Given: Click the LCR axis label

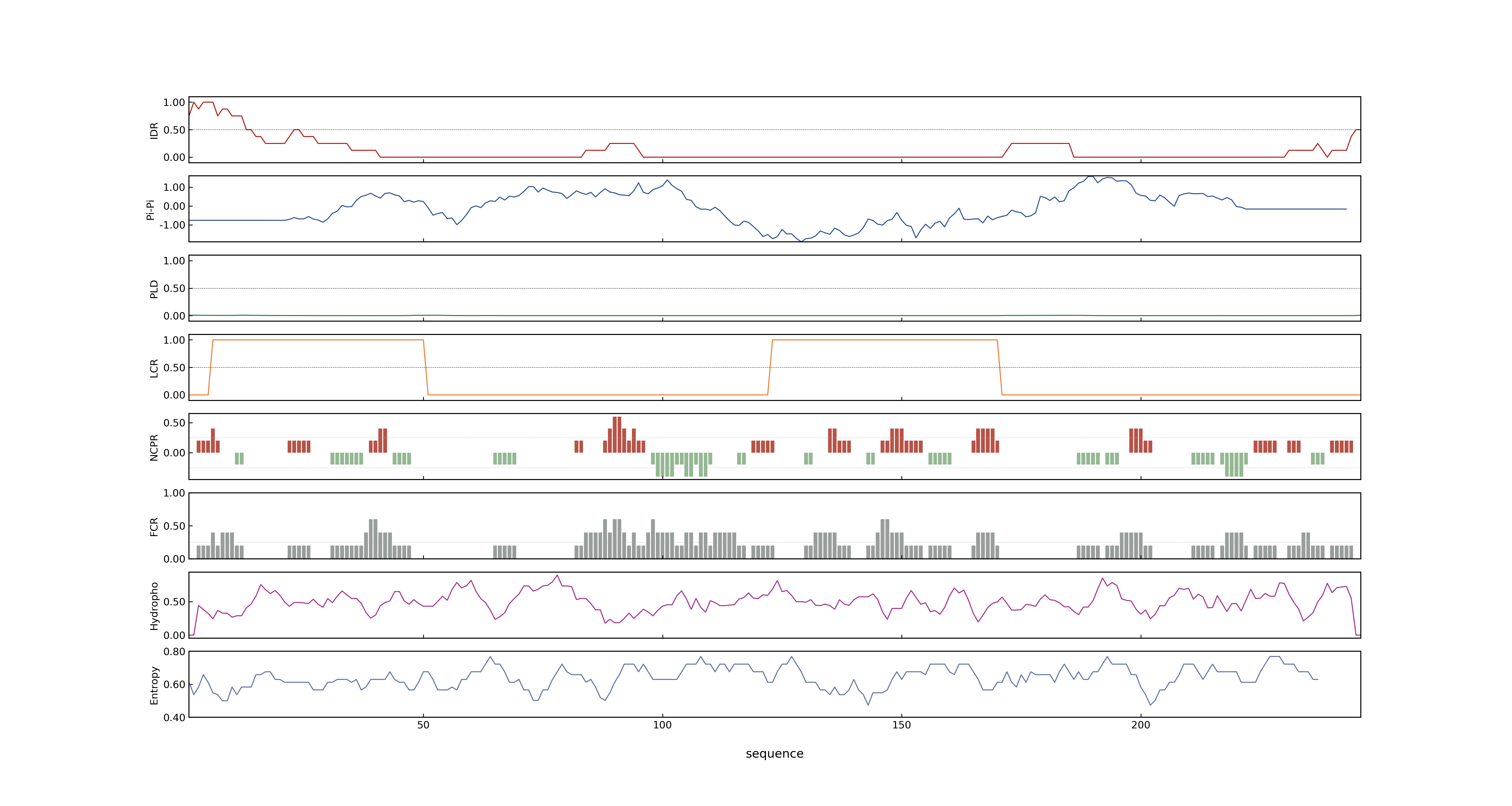Looking at the screenshot, I should pos(154,368).
